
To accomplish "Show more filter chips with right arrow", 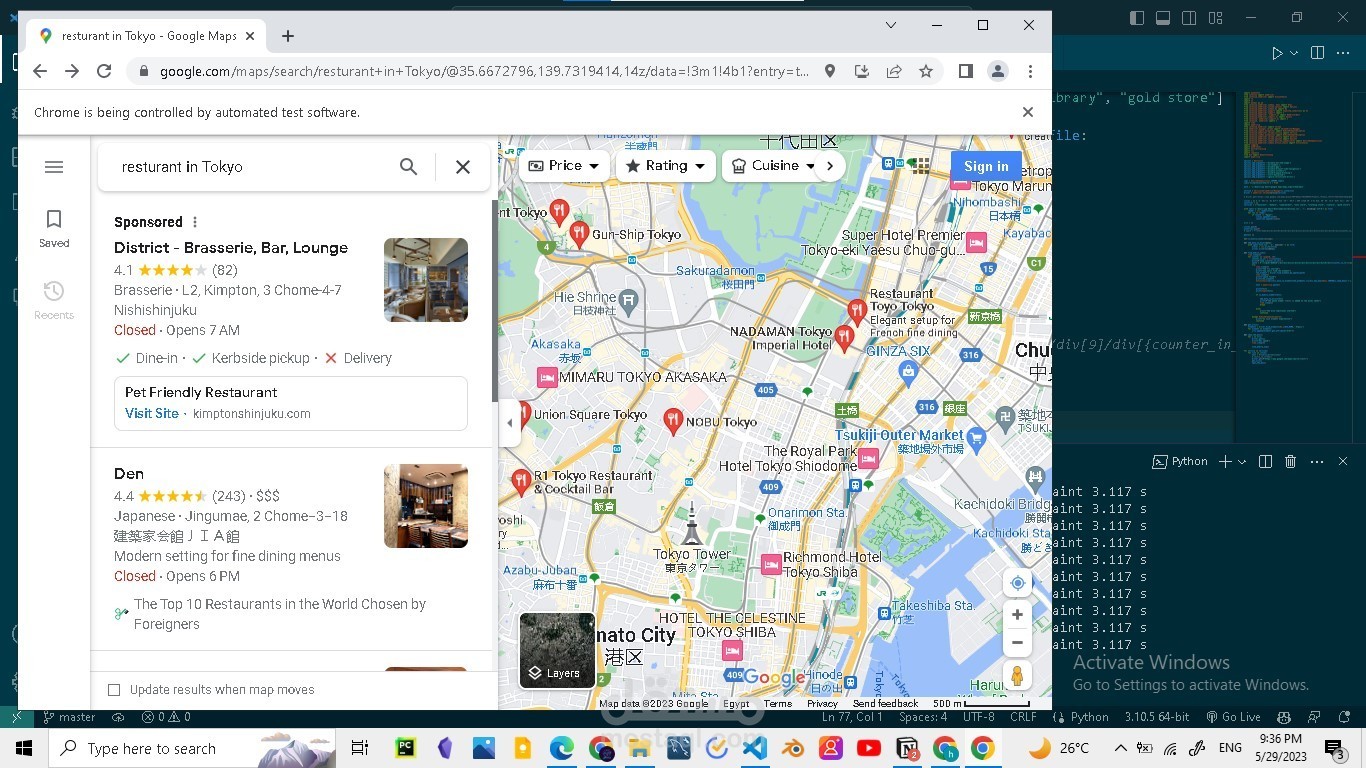I will pyautogui.click(x=830, y=166).
